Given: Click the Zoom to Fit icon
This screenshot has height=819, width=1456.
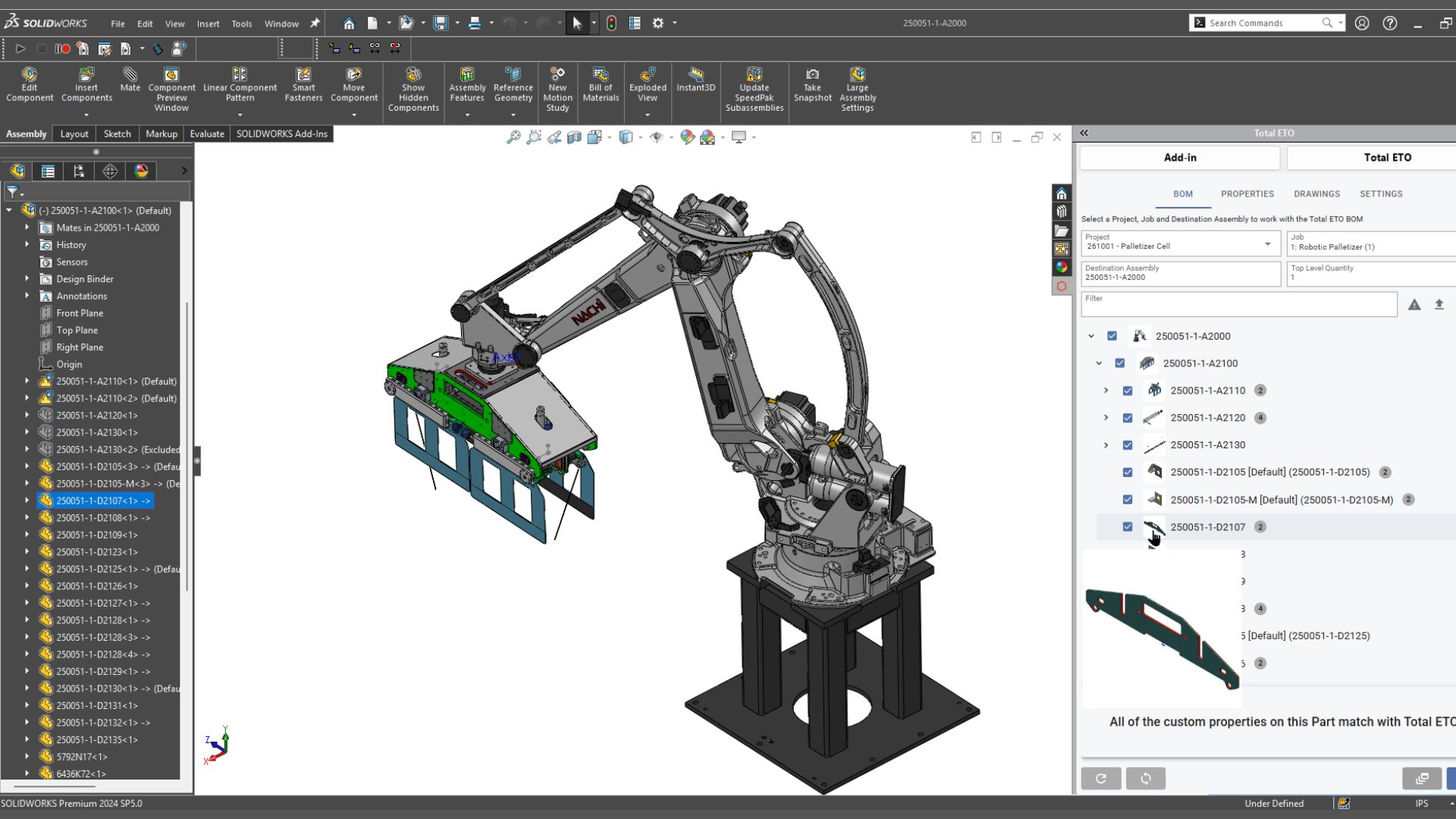Looking at the screenshot, I should [x=513, y=137].
